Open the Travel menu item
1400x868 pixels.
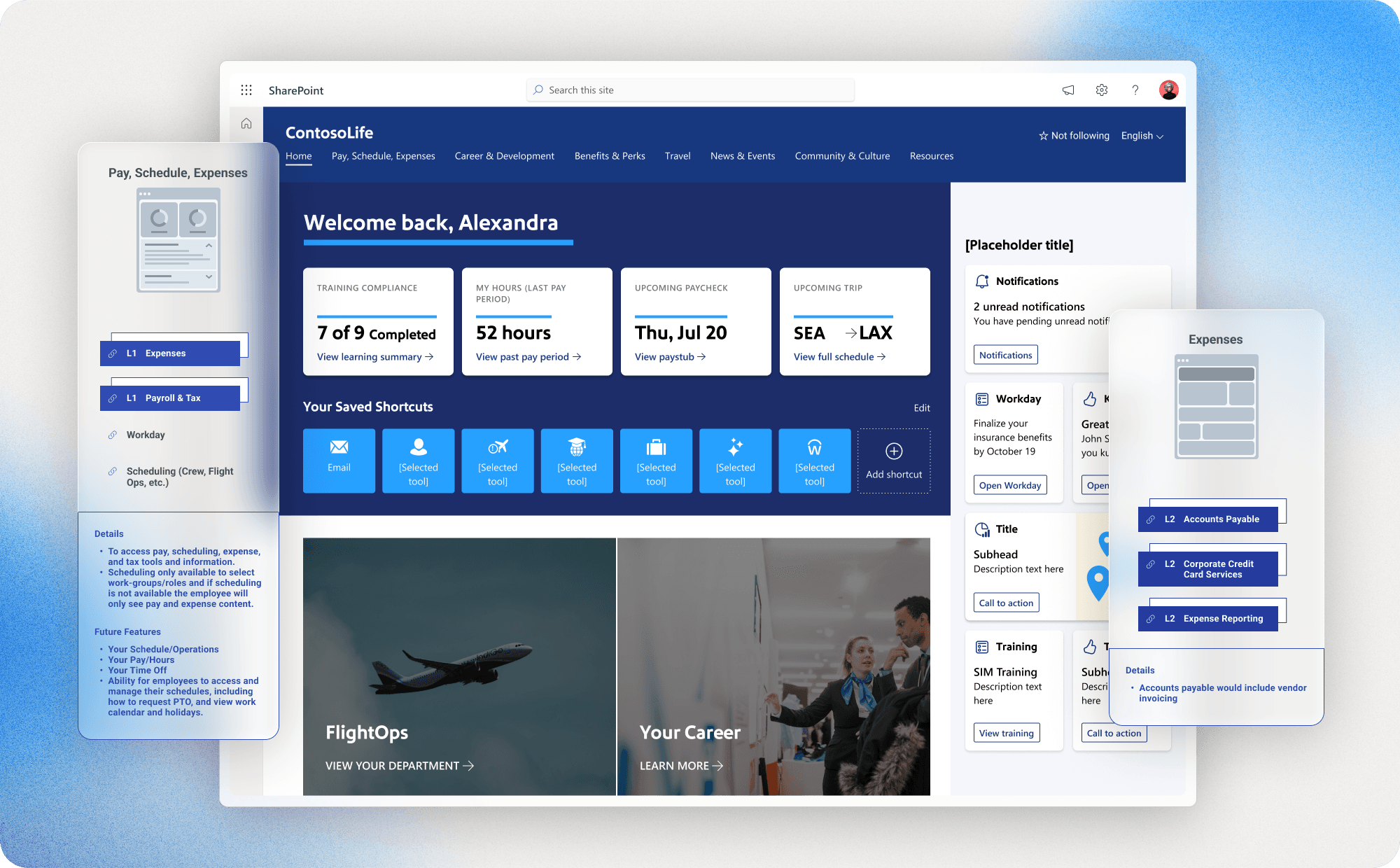pos(678,156)
